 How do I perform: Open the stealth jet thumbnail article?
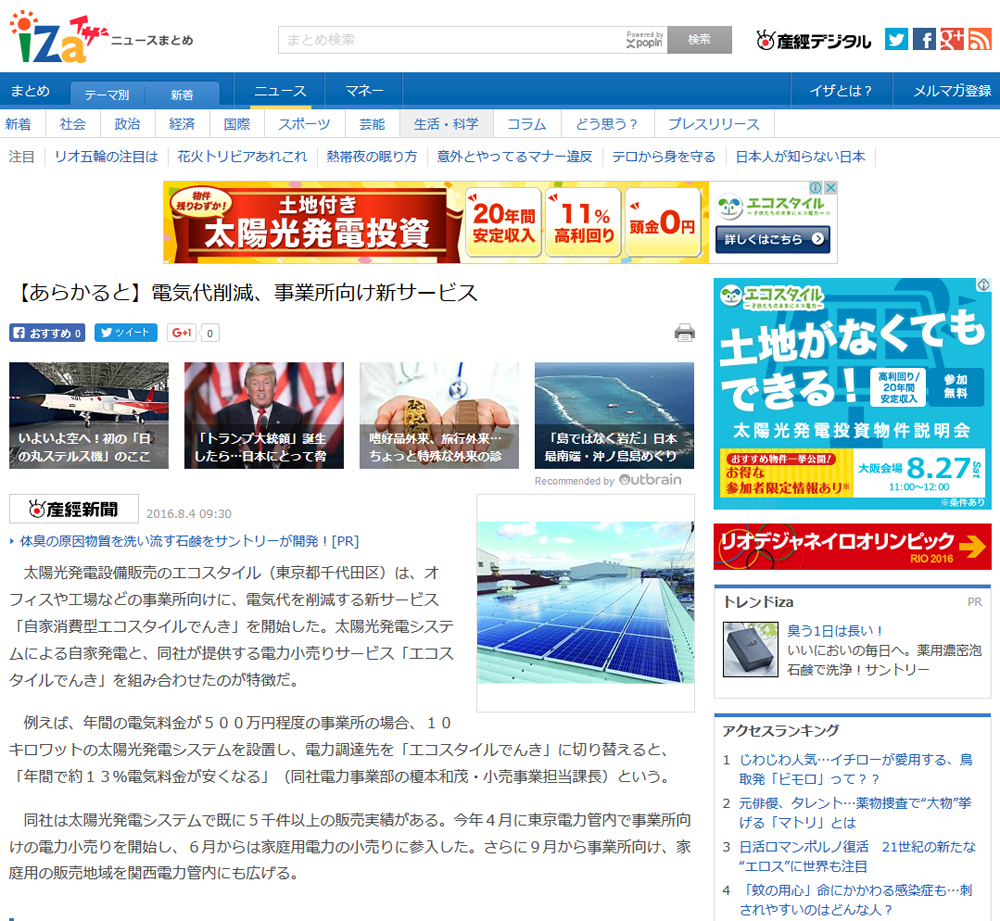click(x=89, y=415)
